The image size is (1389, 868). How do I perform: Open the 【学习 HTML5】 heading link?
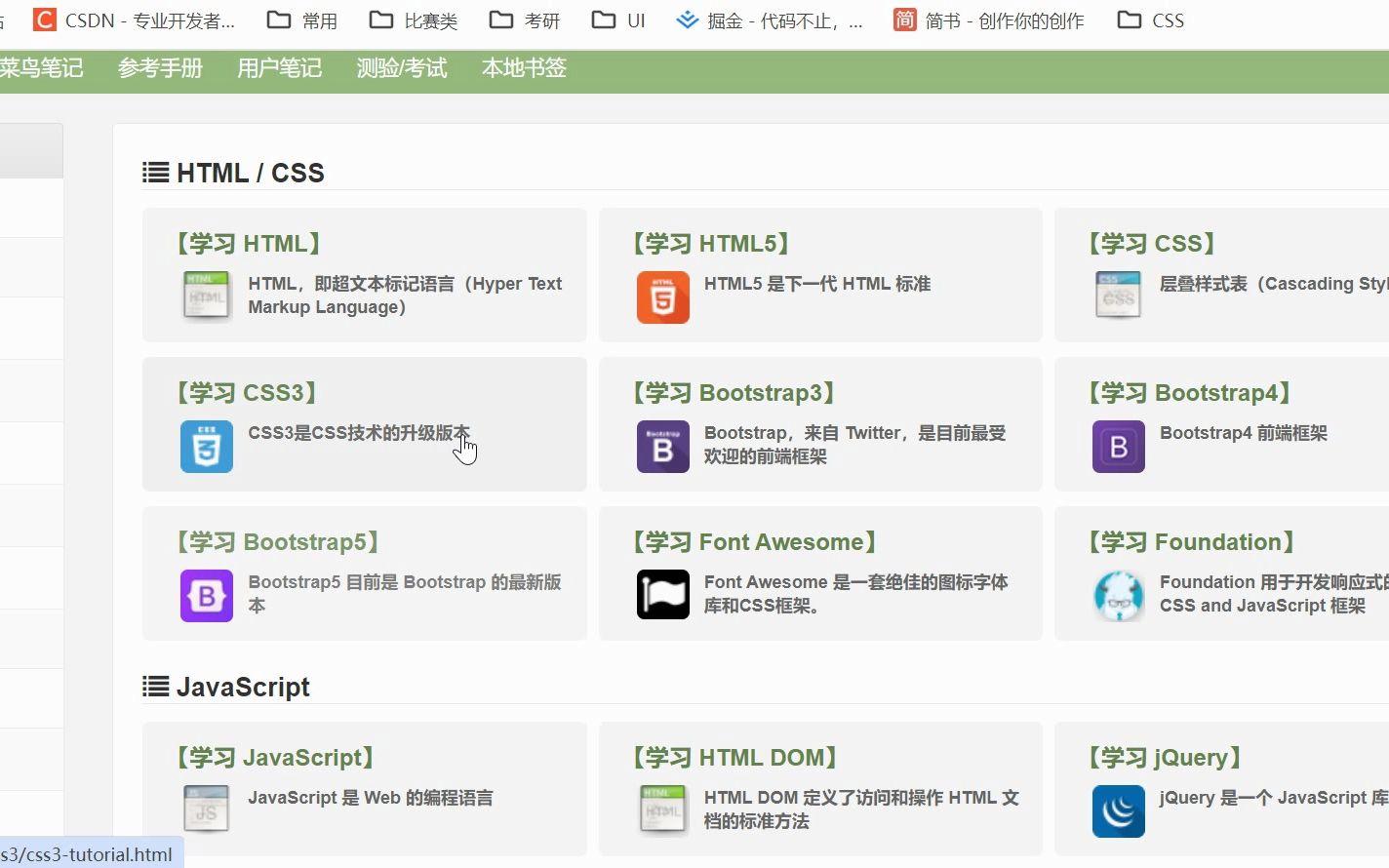point(712,243)
